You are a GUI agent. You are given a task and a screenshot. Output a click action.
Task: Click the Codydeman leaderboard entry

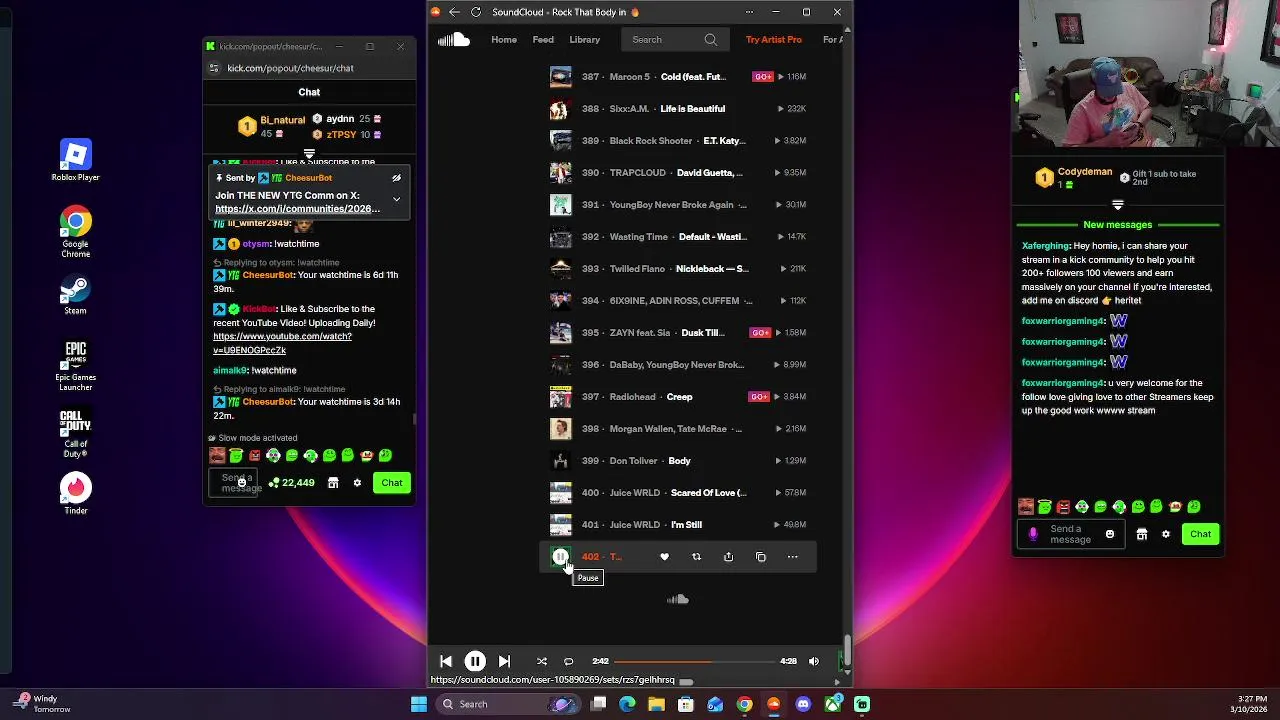(x=1075, y=177)
